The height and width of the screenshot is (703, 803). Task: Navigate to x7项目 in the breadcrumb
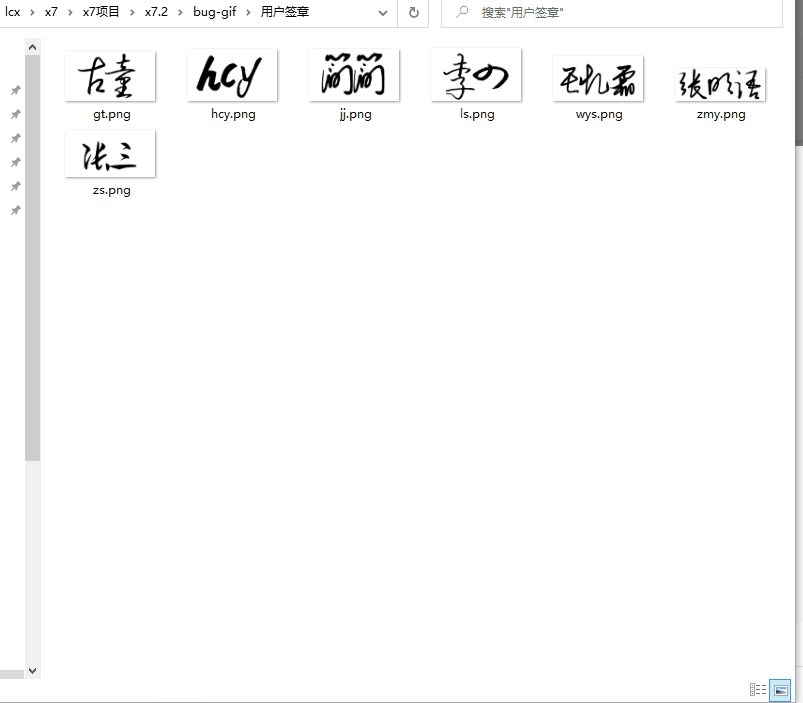[x=101, y=12]
